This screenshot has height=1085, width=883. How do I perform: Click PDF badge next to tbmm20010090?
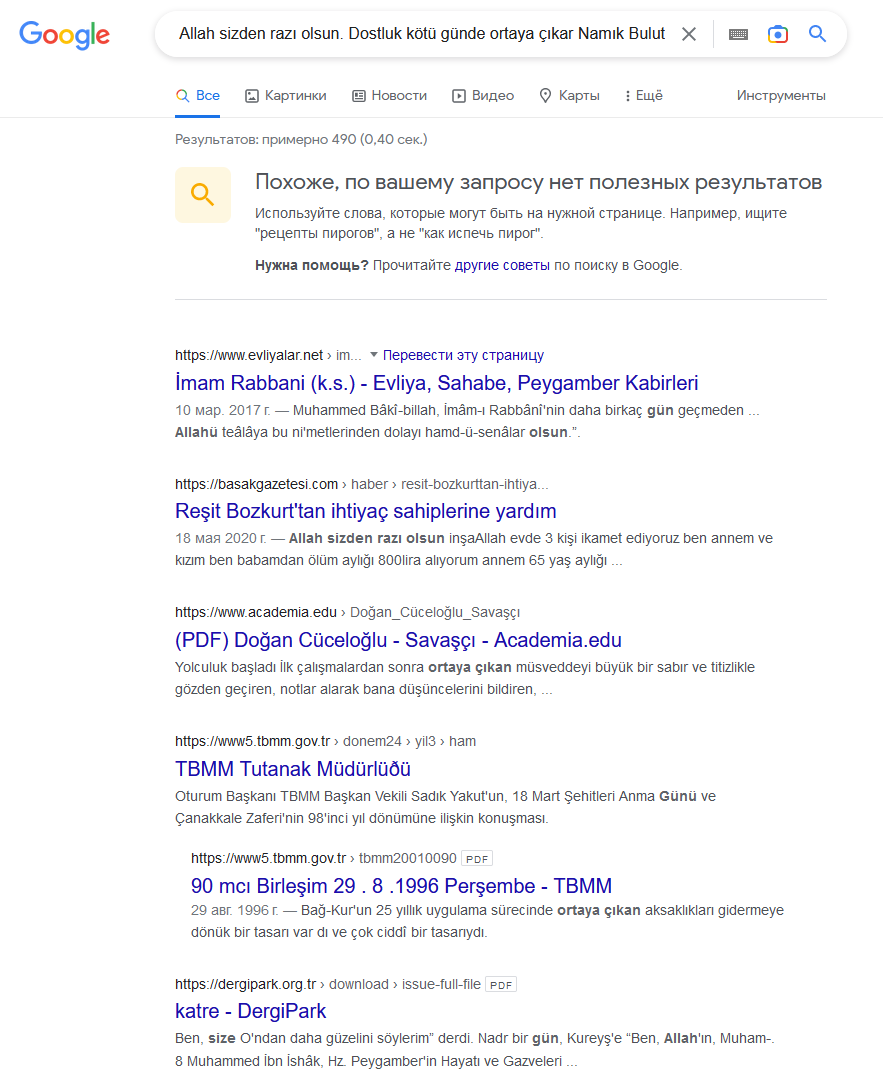477,859
